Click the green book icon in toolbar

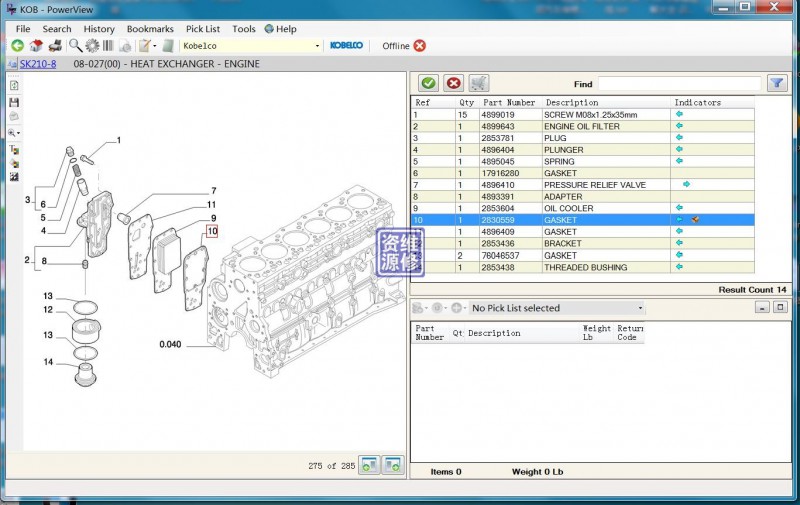pyautogui.click(x=168, y=46)
